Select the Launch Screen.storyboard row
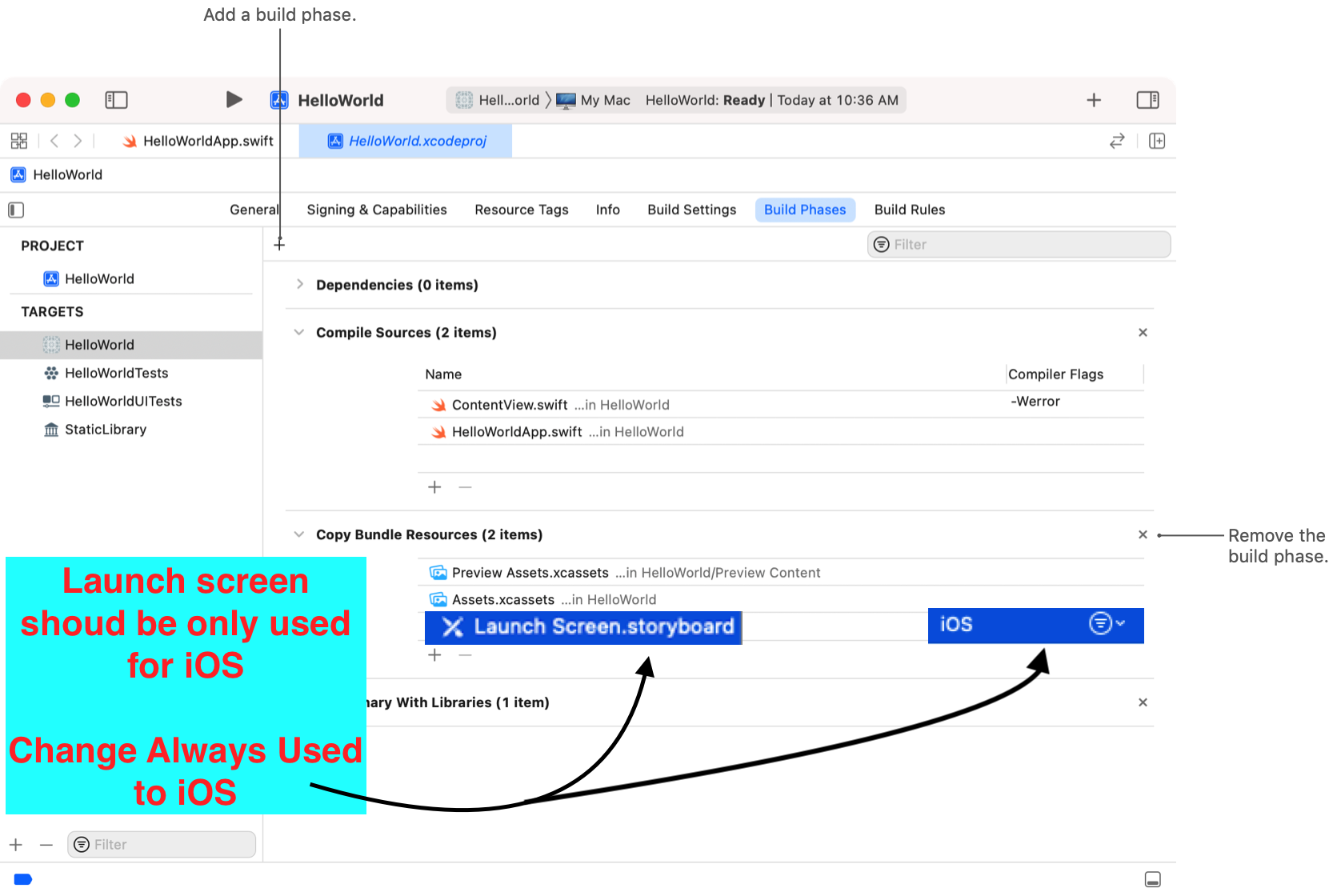Image resolution: width=1333 pixels, height=896 pixels. [x=583, y=627]
